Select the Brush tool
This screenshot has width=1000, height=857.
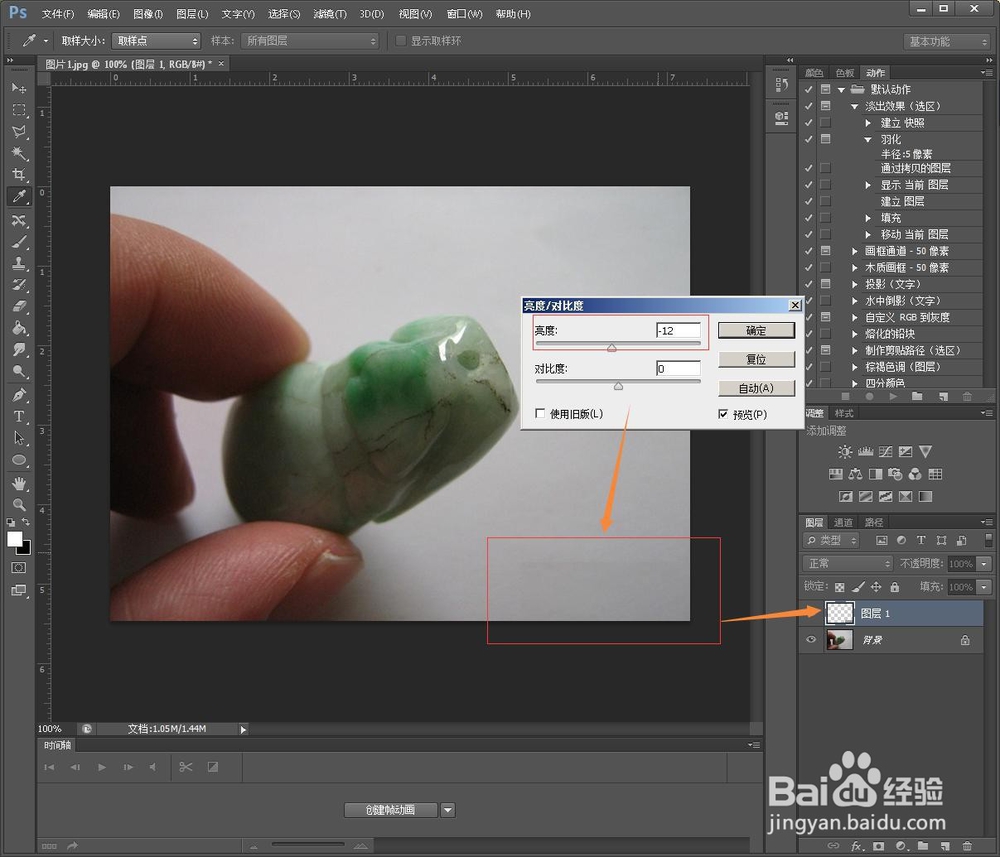click(x=18, y=242)
